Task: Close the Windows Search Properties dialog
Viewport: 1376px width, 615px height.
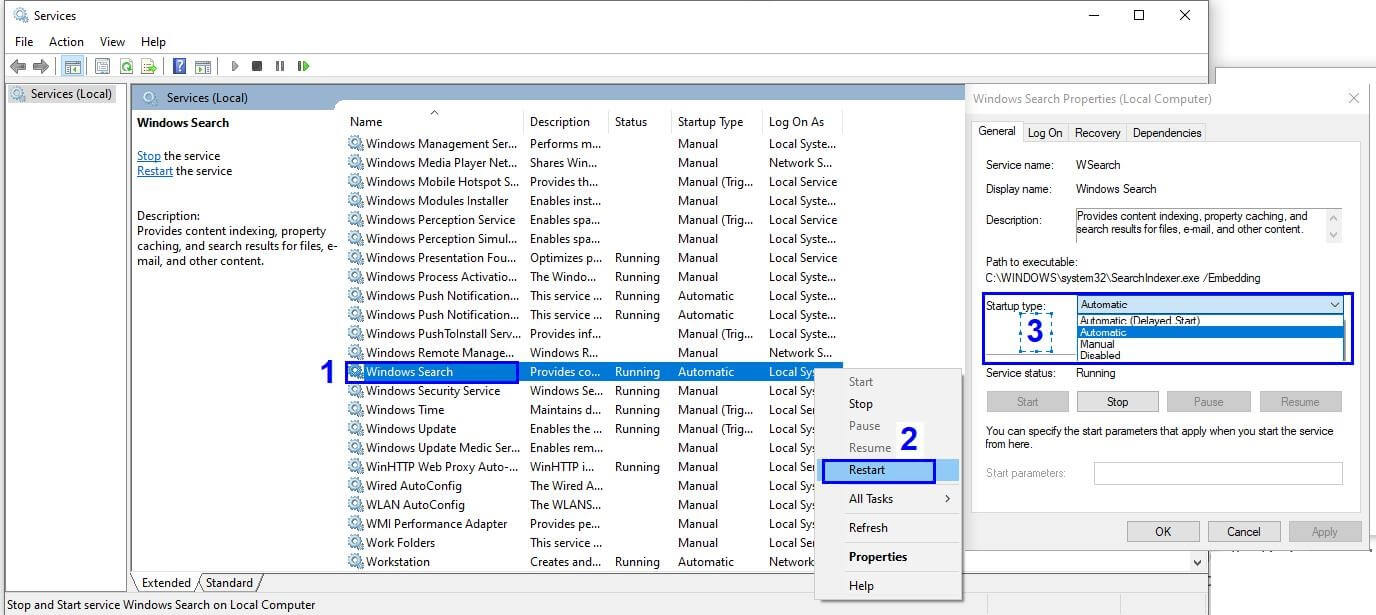Action: (x=1353, y=98)
